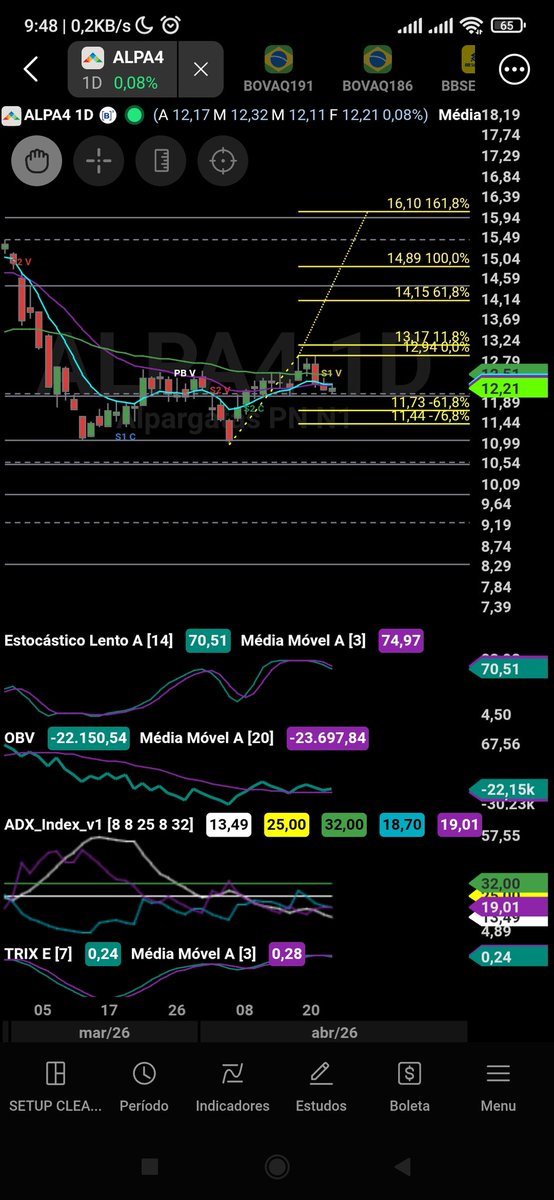554x1200 pixels.
Task: Switch to BOVAQ191 tab
Action: click(278, 69)
